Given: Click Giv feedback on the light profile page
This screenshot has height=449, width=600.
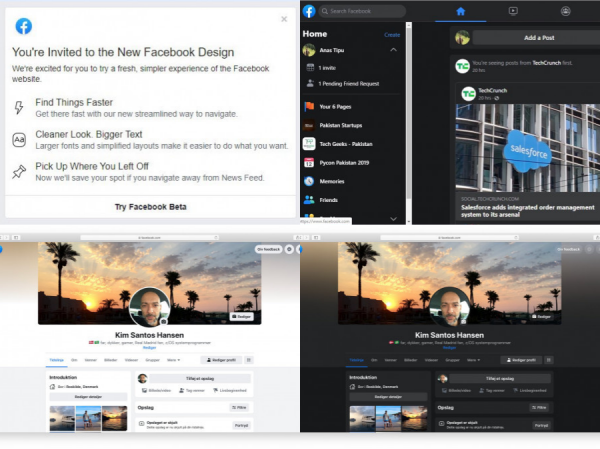Looking at the screenshot, I should coord(269,249).
